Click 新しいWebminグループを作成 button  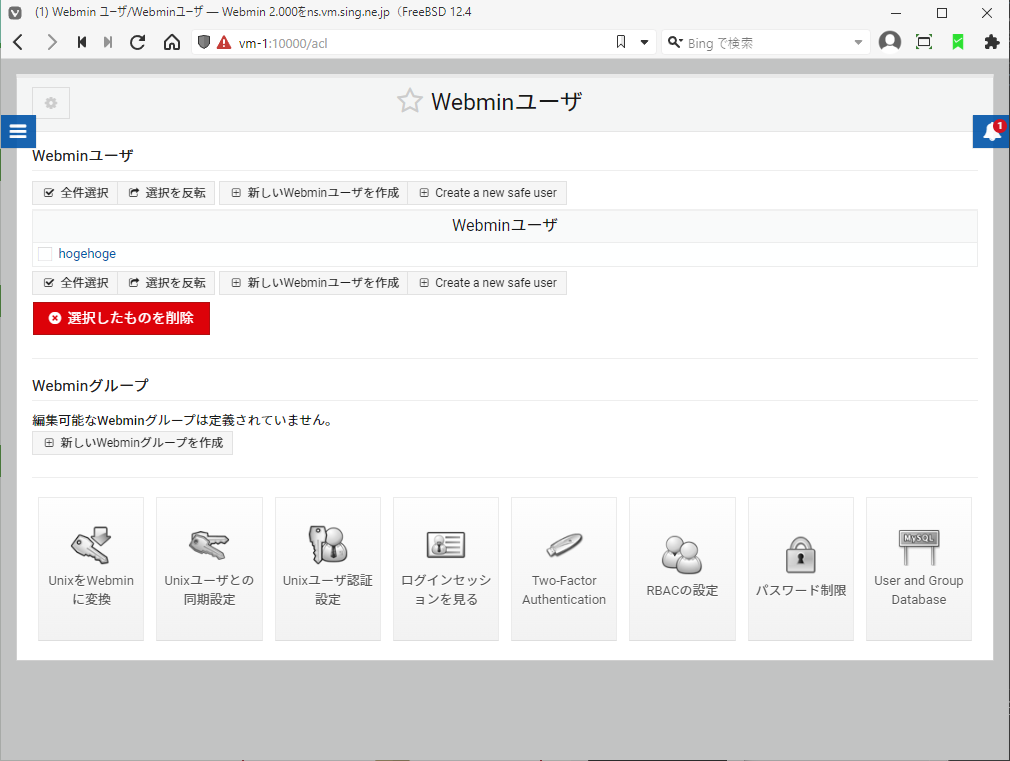coord(133,443)
